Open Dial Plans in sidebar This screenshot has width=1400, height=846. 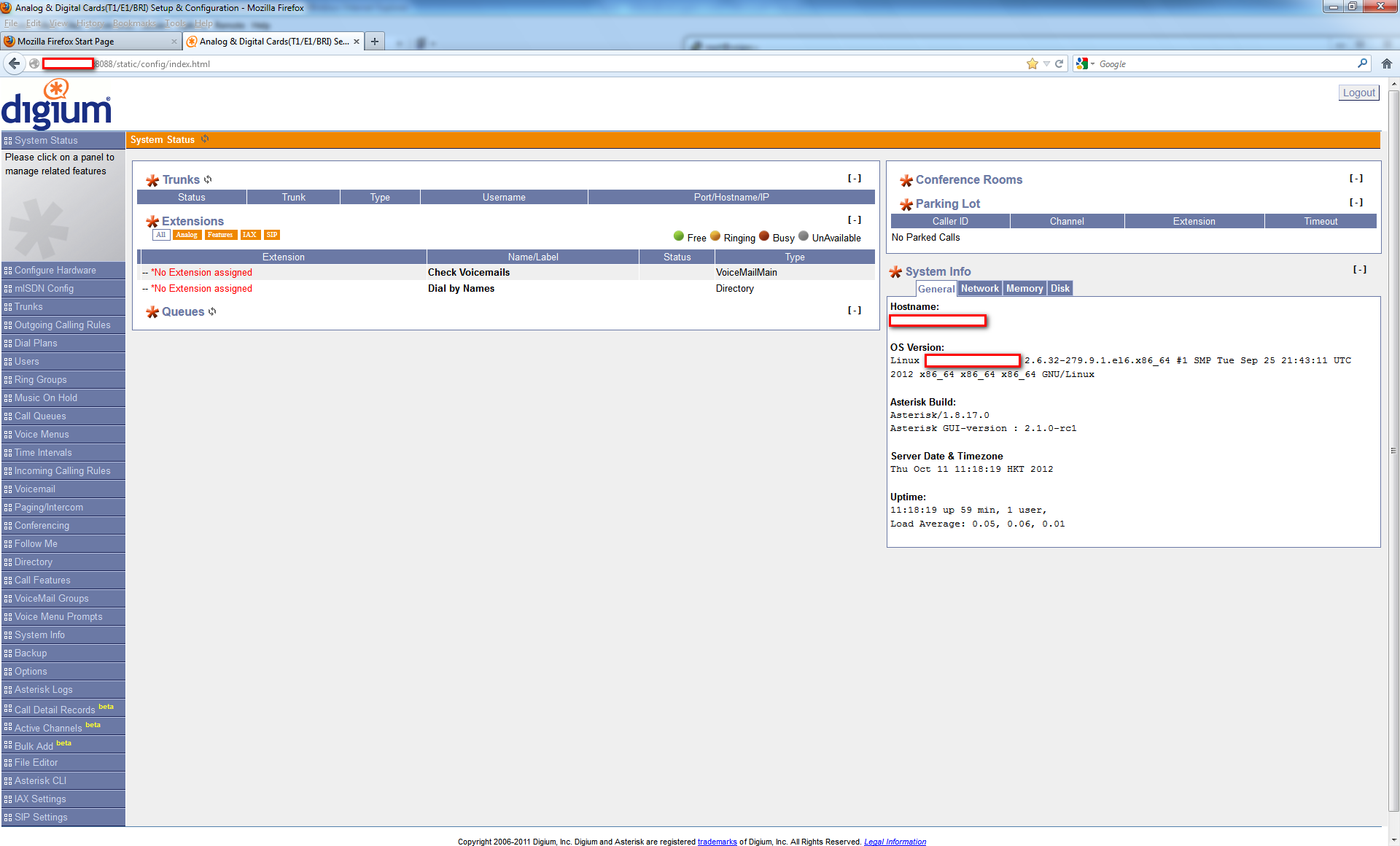click(x=63, y=343)
